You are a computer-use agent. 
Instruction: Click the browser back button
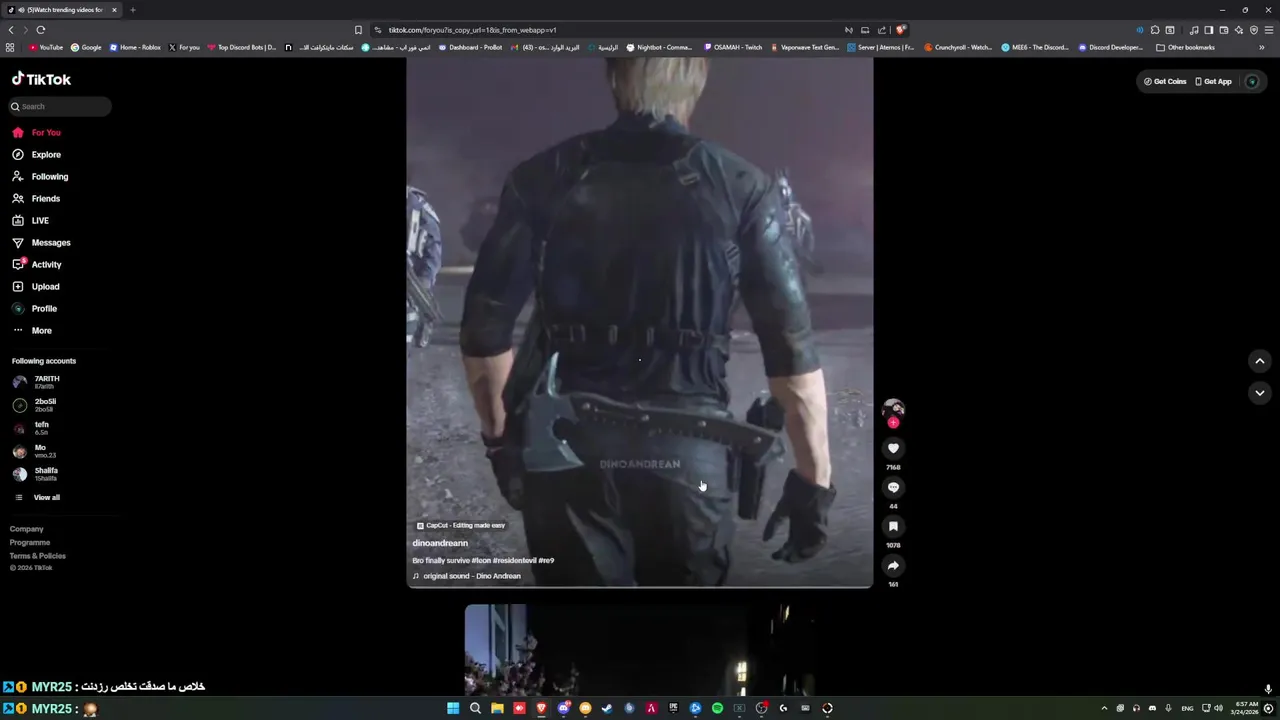(x=11, y=30)
